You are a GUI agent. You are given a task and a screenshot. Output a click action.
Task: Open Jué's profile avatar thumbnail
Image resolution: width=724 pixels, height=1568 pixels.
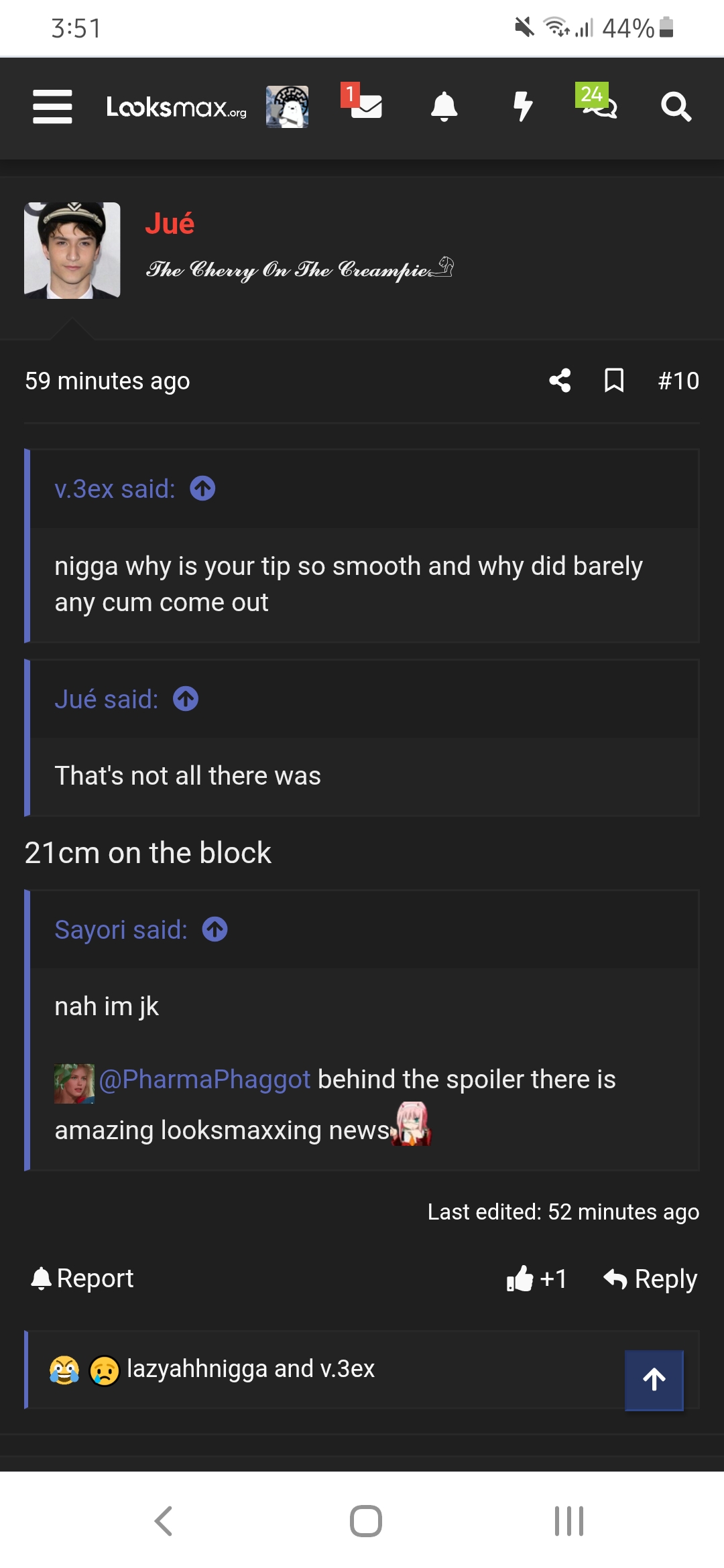tap(72, 250)
